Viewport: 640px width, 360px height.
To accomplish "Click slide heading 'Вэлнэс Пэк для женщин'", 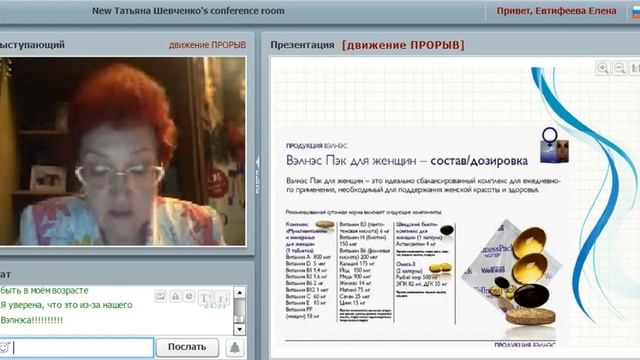I will [351, 161].
